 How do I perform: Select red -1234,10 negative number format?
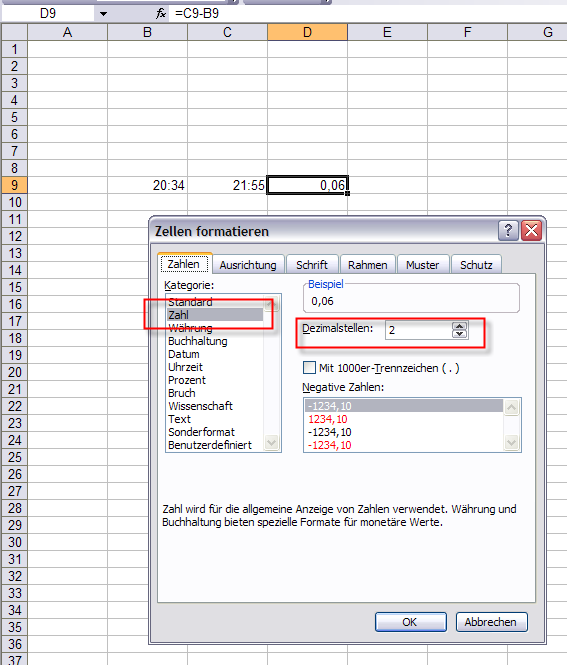(x=330, y=445)
